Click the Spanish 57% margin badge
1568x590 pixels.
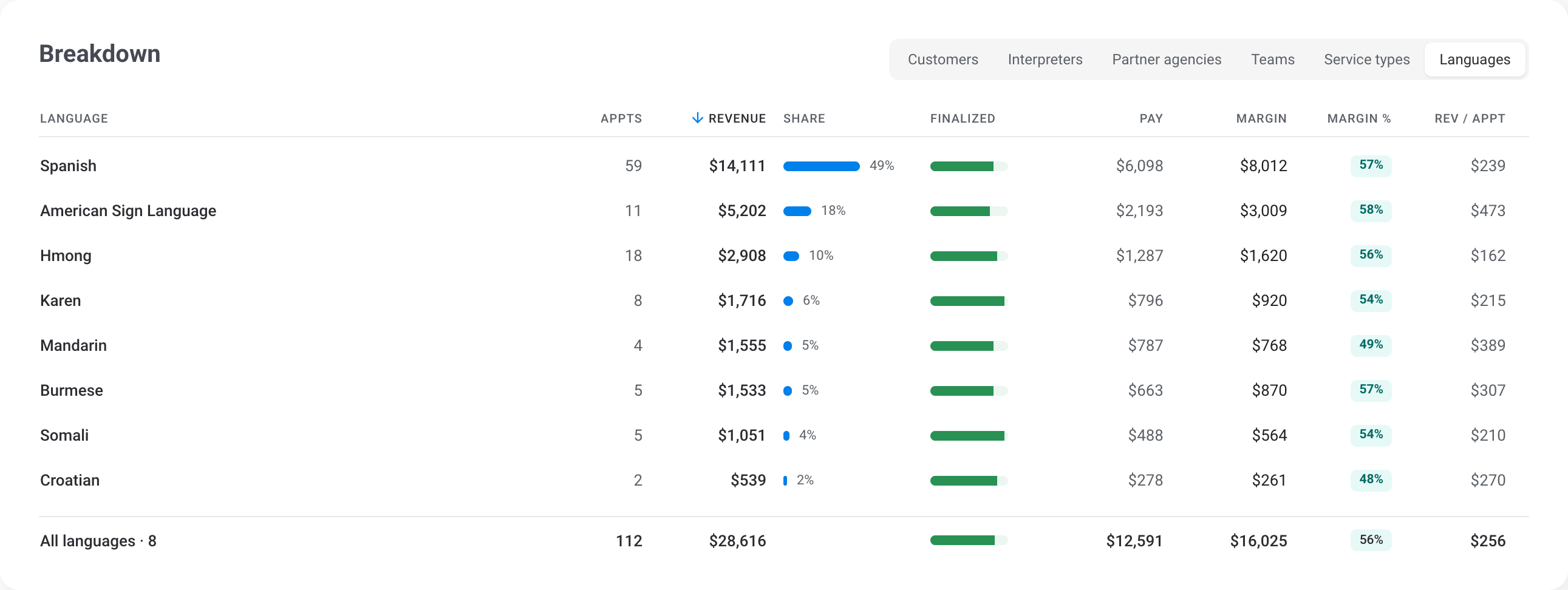pos(1371,166)
